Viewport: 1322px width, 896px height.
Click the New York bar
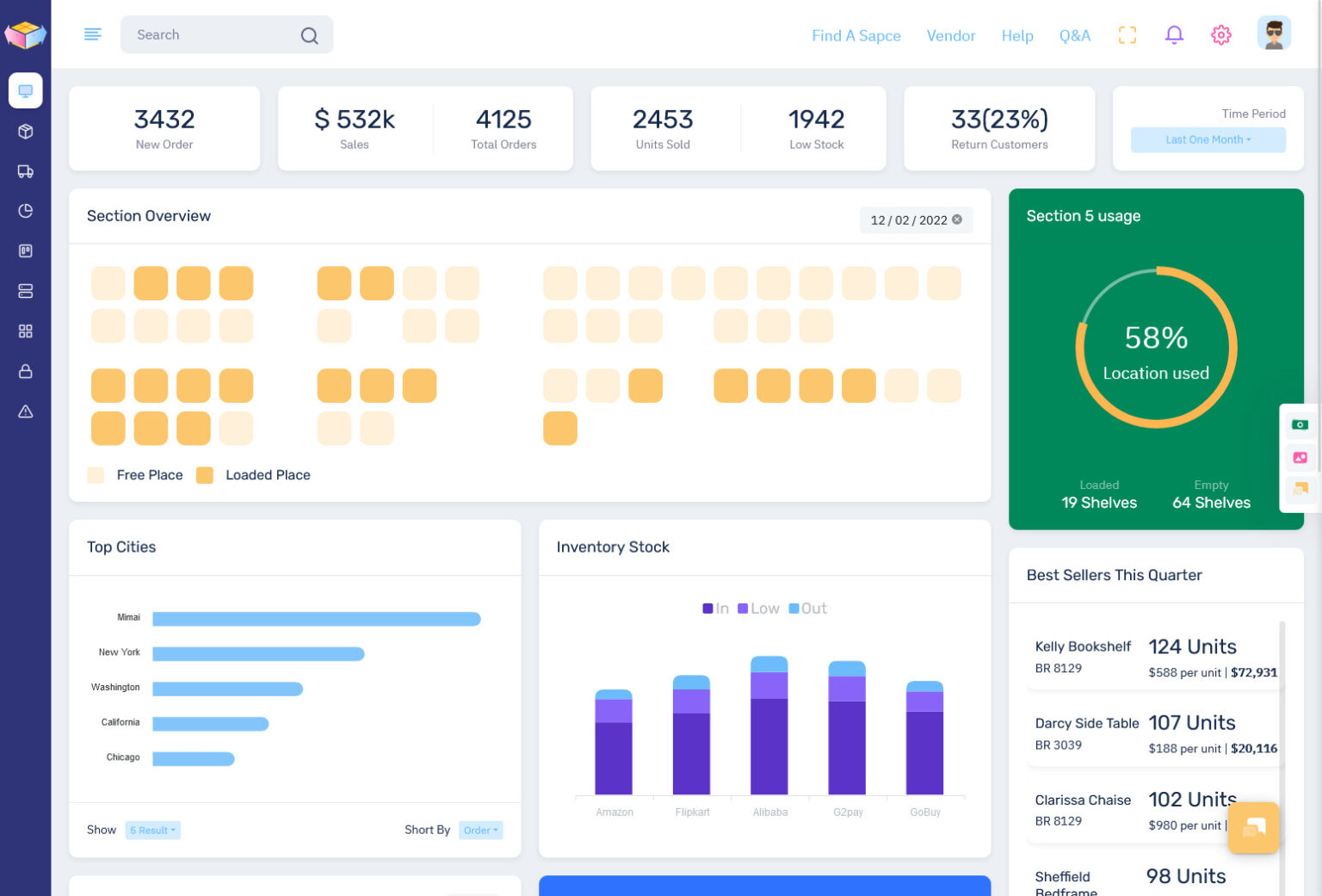[258, 653]
